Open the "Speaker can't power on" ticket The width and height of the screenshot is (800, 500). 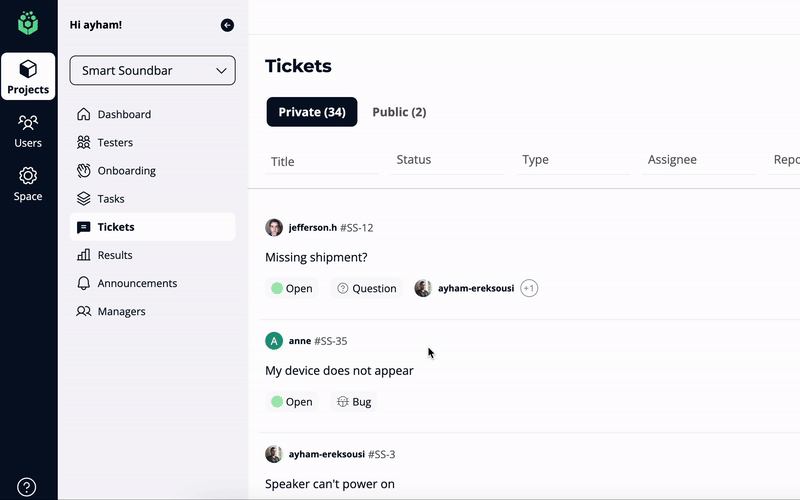coord(330,484)
